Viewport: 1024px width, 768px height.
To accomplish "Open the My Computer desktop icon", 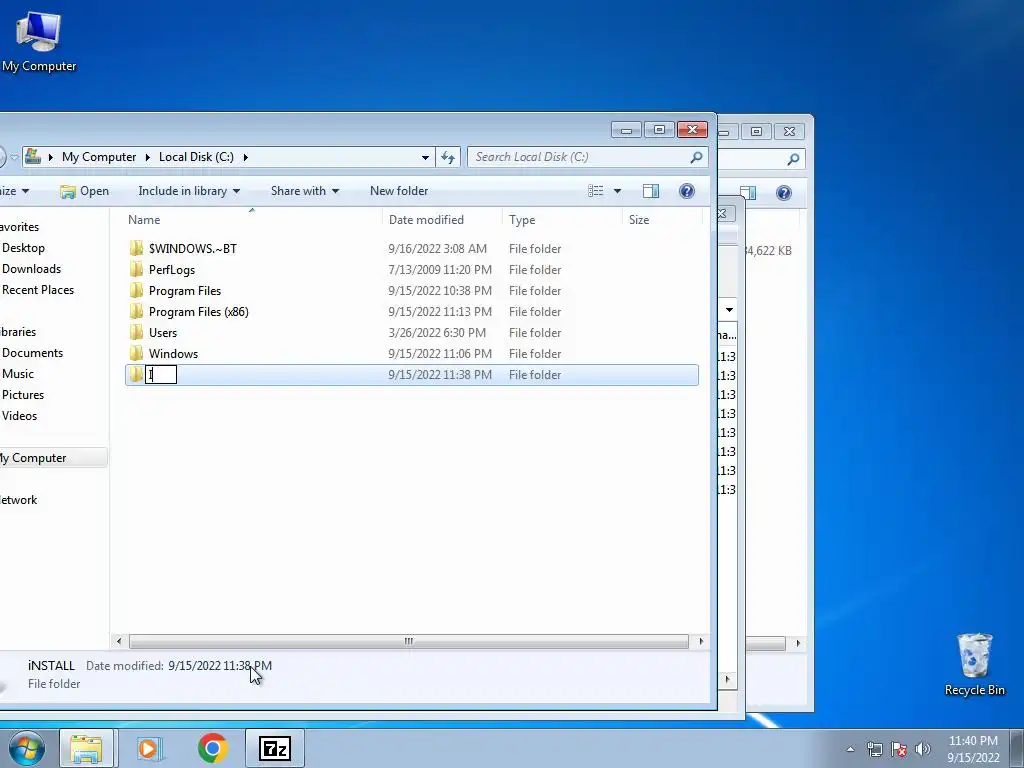I will coord(39,41).
